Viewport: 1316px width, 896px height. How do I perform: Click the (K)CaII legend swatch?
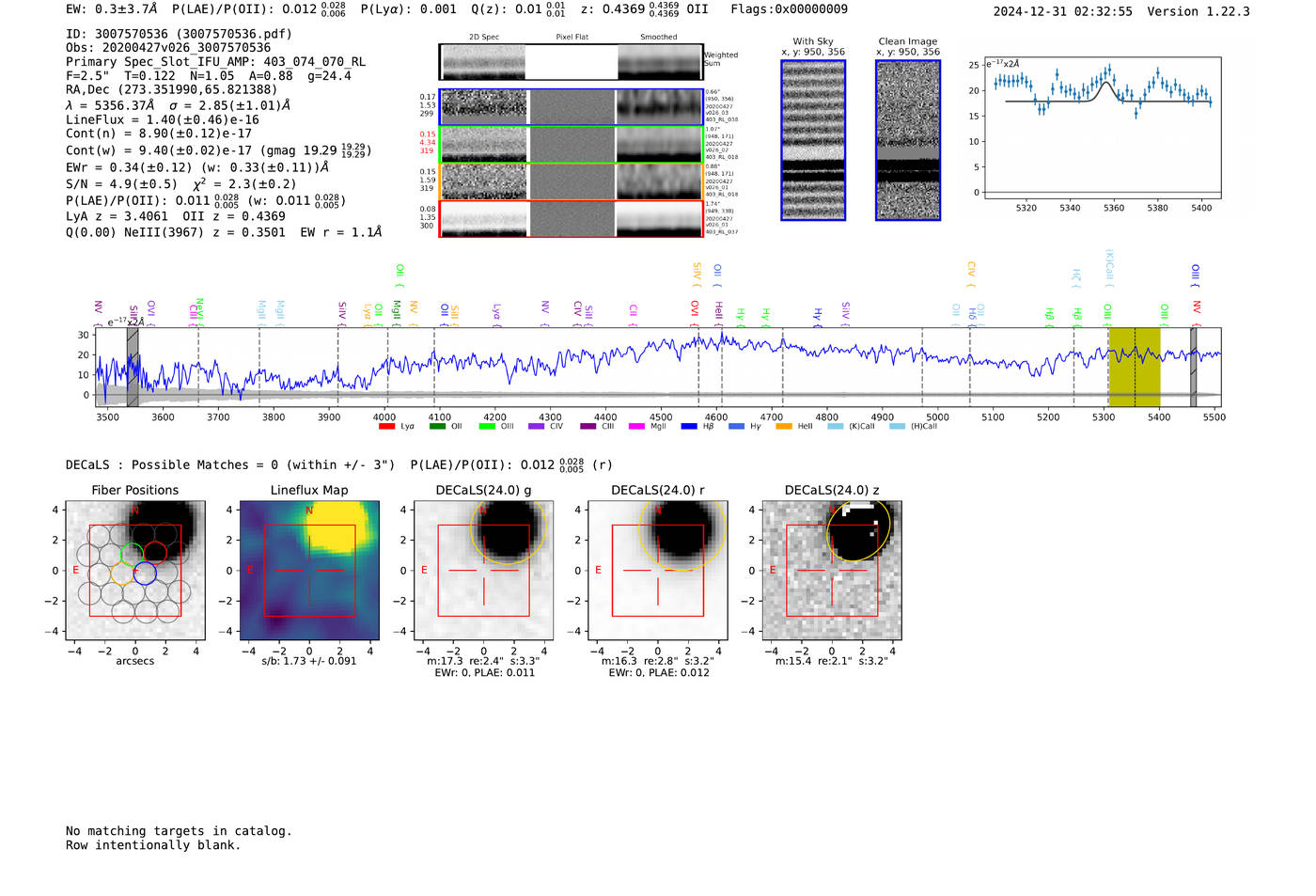tap(836, 426)
